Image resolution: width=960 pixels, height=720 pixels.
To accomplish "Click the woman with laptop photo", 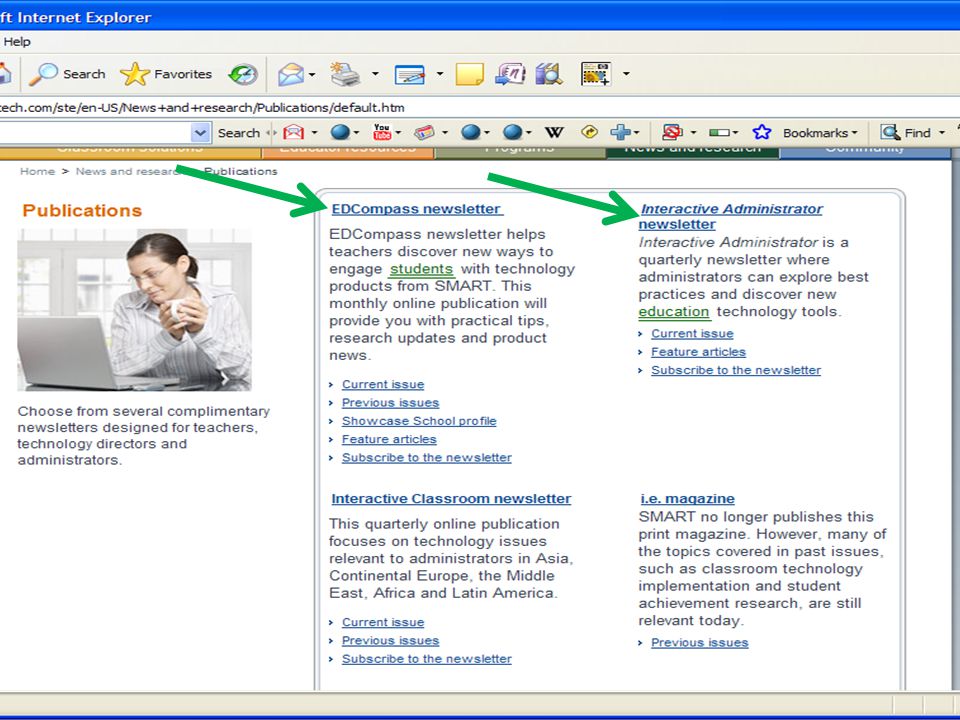I will (134, 310).
